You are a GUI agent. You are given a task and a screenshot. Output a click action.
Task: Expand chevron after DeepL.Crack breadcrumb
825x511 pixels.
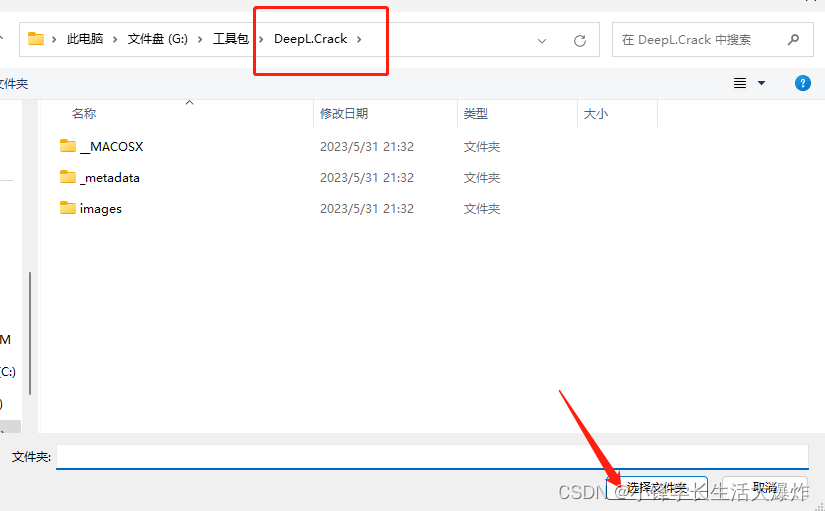[359, 39]
